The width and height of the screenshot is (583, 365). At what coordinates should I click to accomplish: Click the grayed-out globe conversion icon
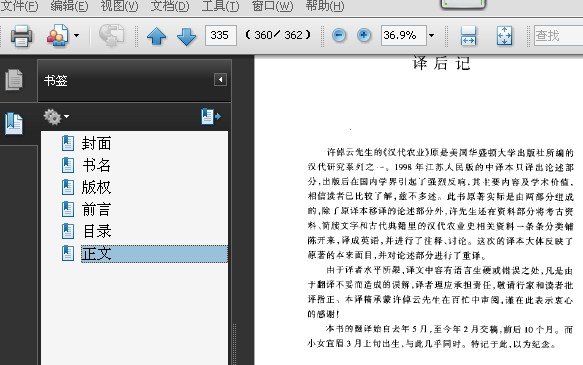point(111,36)
